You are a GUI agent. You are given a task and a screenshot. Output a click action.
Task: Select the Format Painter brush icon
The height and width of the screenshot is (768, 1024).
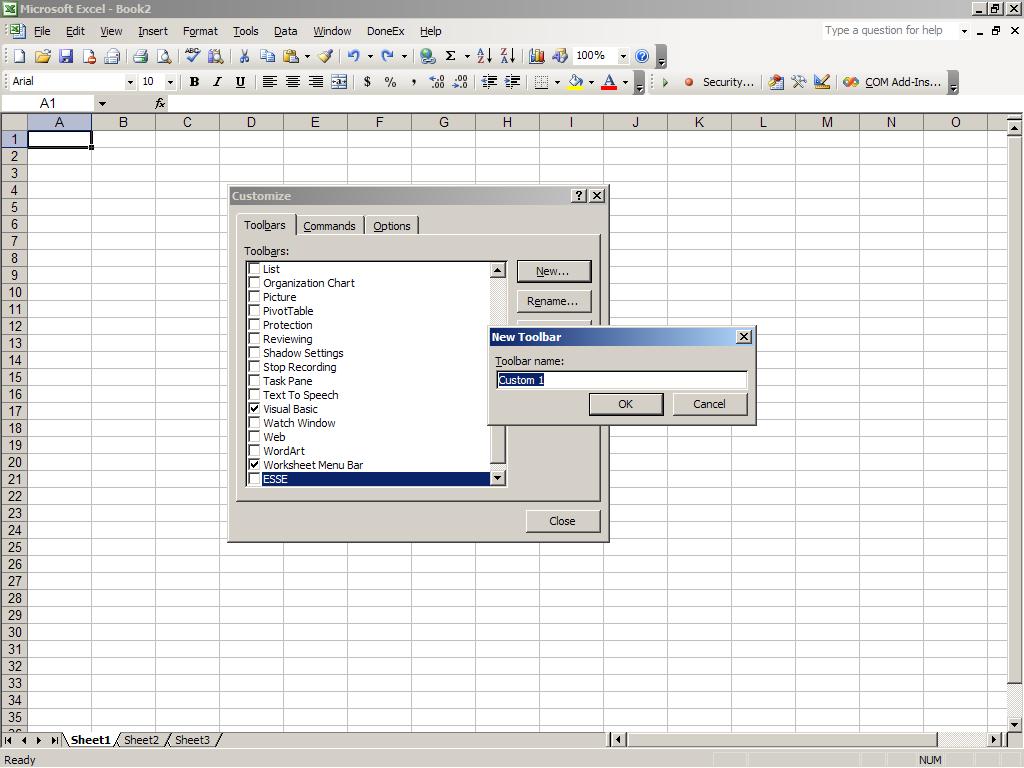[x=325, y=56]
